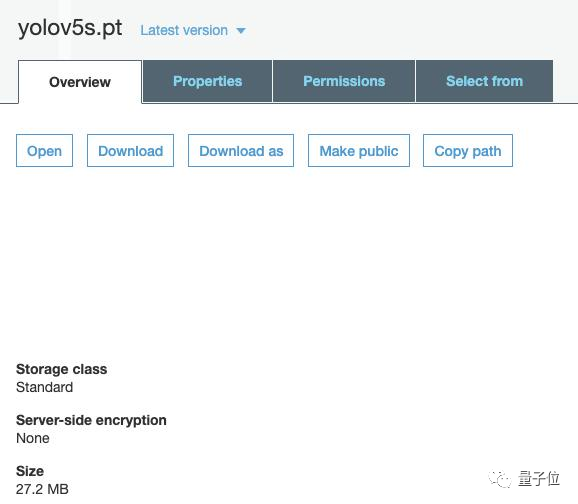Viewport: 578px width, 504px height.
Task: Go to the Permissions tab
Action: coord(344,81)
